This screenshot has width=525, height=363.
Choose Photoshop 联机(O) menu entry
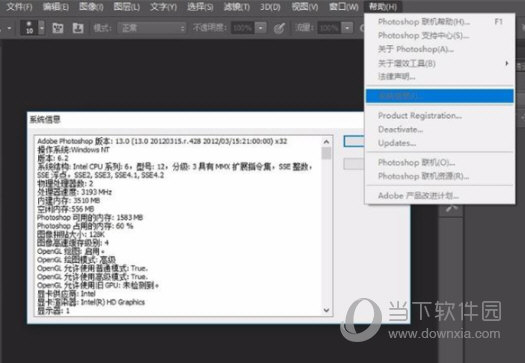pos(440,162)
